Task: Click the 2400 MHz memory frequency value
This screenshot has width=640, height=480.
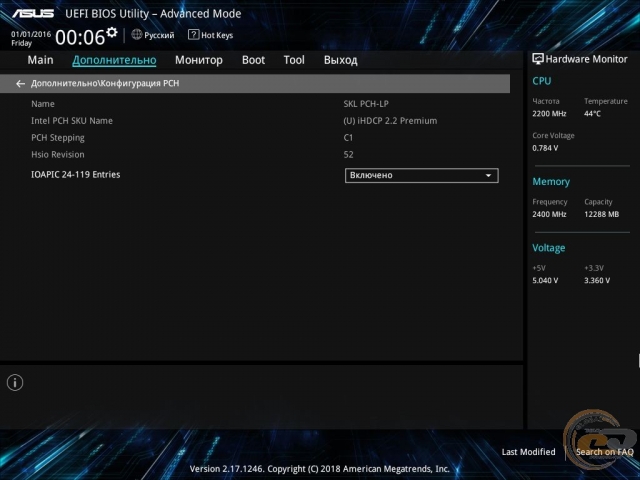Action: pyautogui.click(x=549, y=214)
